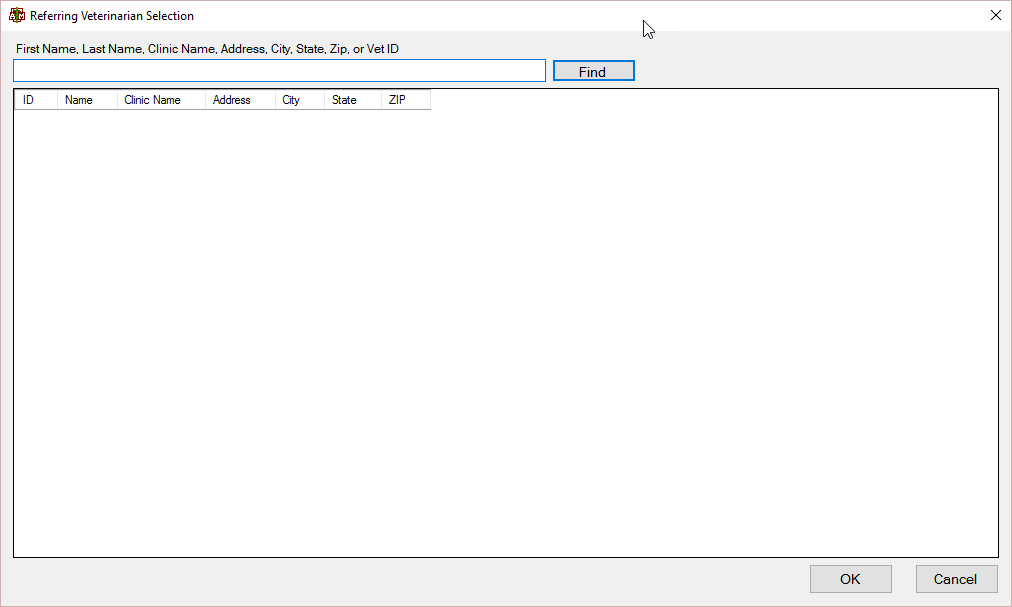Close the Referring Veterinarian Selection window

995,15
